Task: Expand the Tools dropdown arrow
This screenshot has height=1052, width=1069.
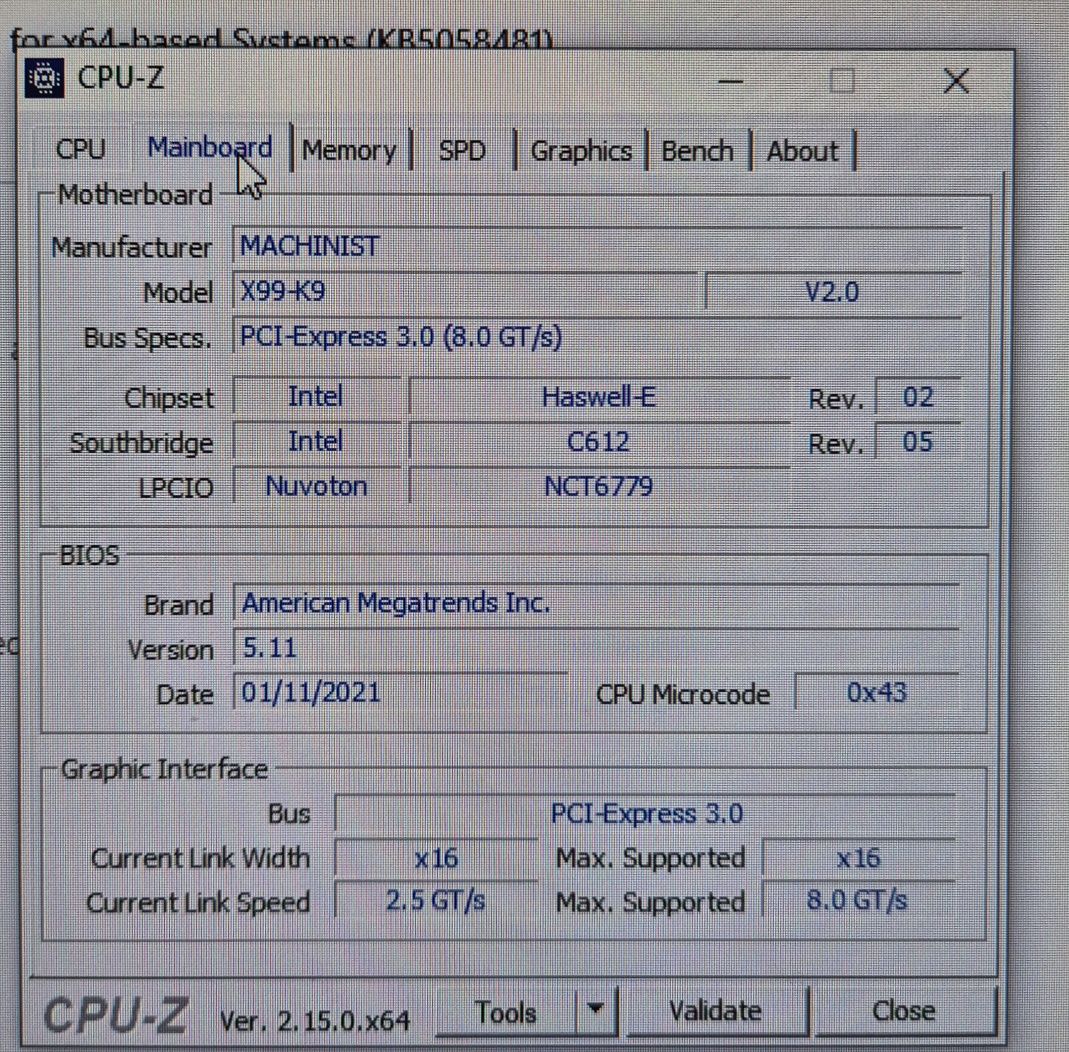Action: click(x=596, y=1010)
